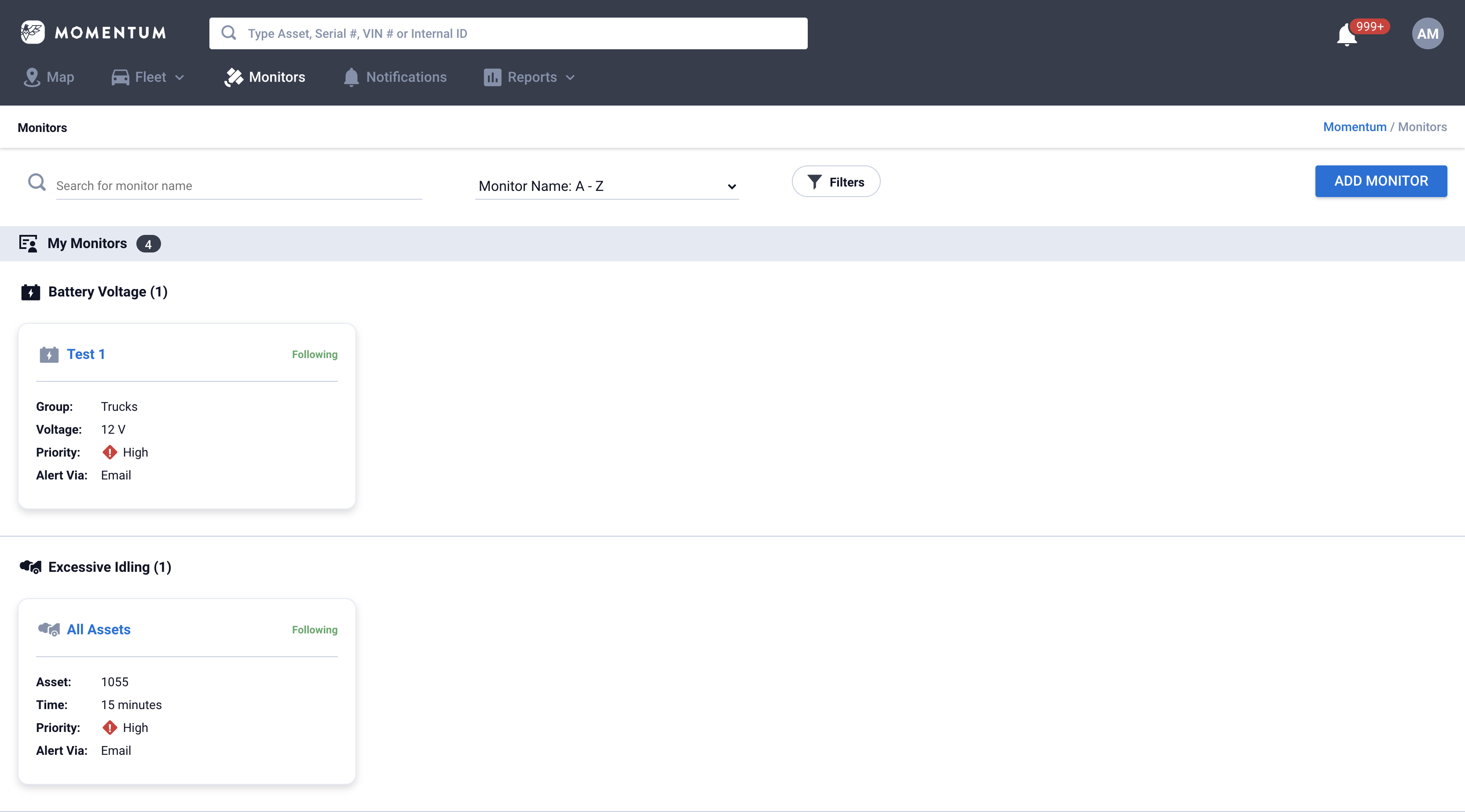Click the Momentum logo icon
This screenshot has height=812, width=1465.
pos(33,33)
